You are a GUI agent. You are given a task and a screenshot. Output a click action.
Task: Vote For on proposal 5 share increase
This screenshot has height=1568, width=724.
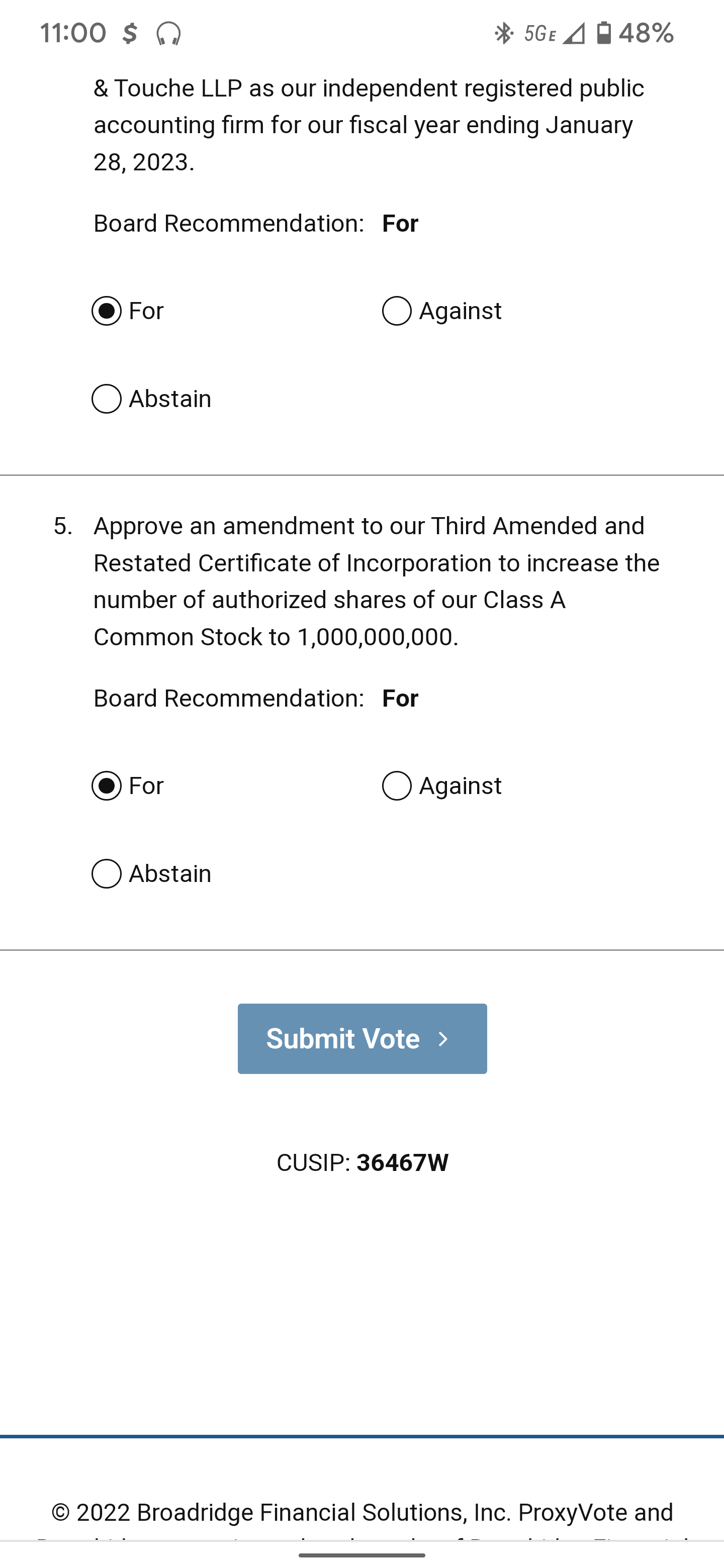(x=107, y=786)
